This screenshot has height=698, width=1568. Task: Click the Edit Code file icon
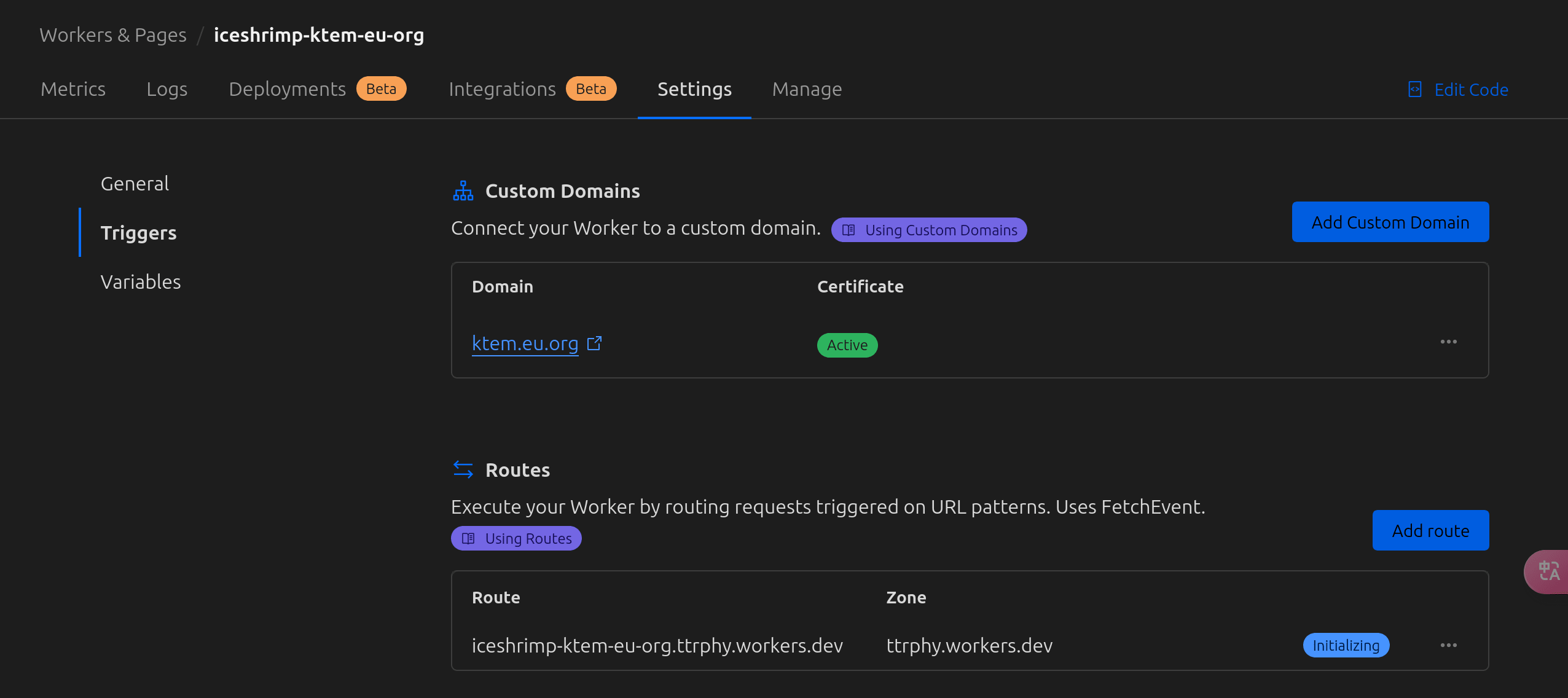point(1415,90)
